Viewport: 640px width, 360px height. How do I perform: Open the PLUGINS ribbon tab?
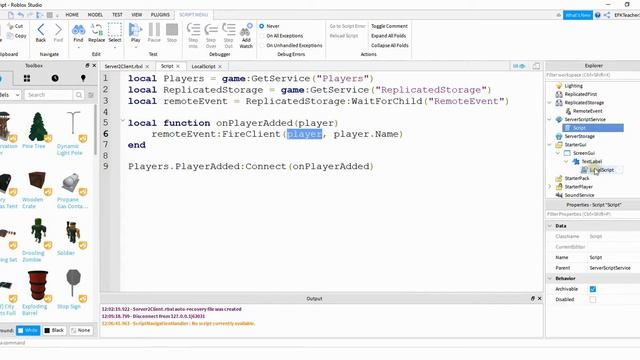pos(160,15)
